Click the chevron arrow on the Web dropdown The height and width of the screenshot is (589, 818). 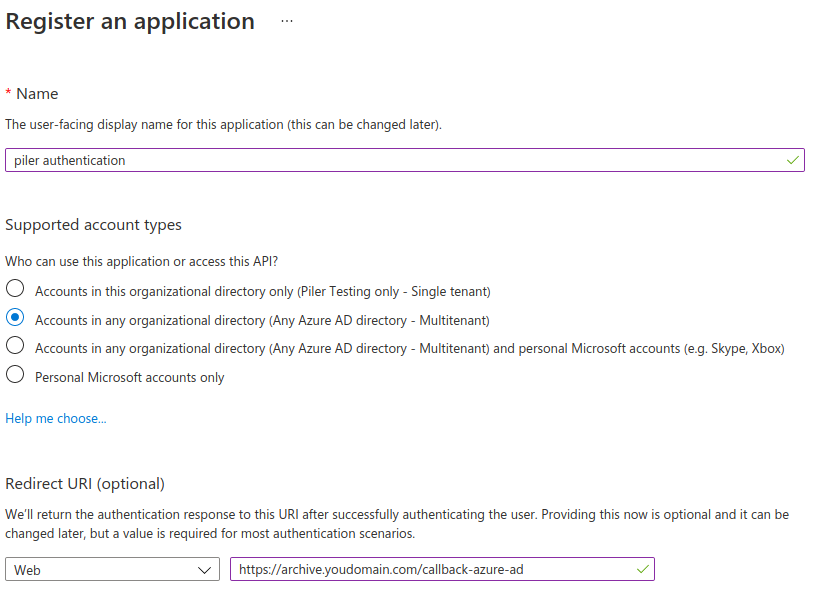tap(205, 570)
